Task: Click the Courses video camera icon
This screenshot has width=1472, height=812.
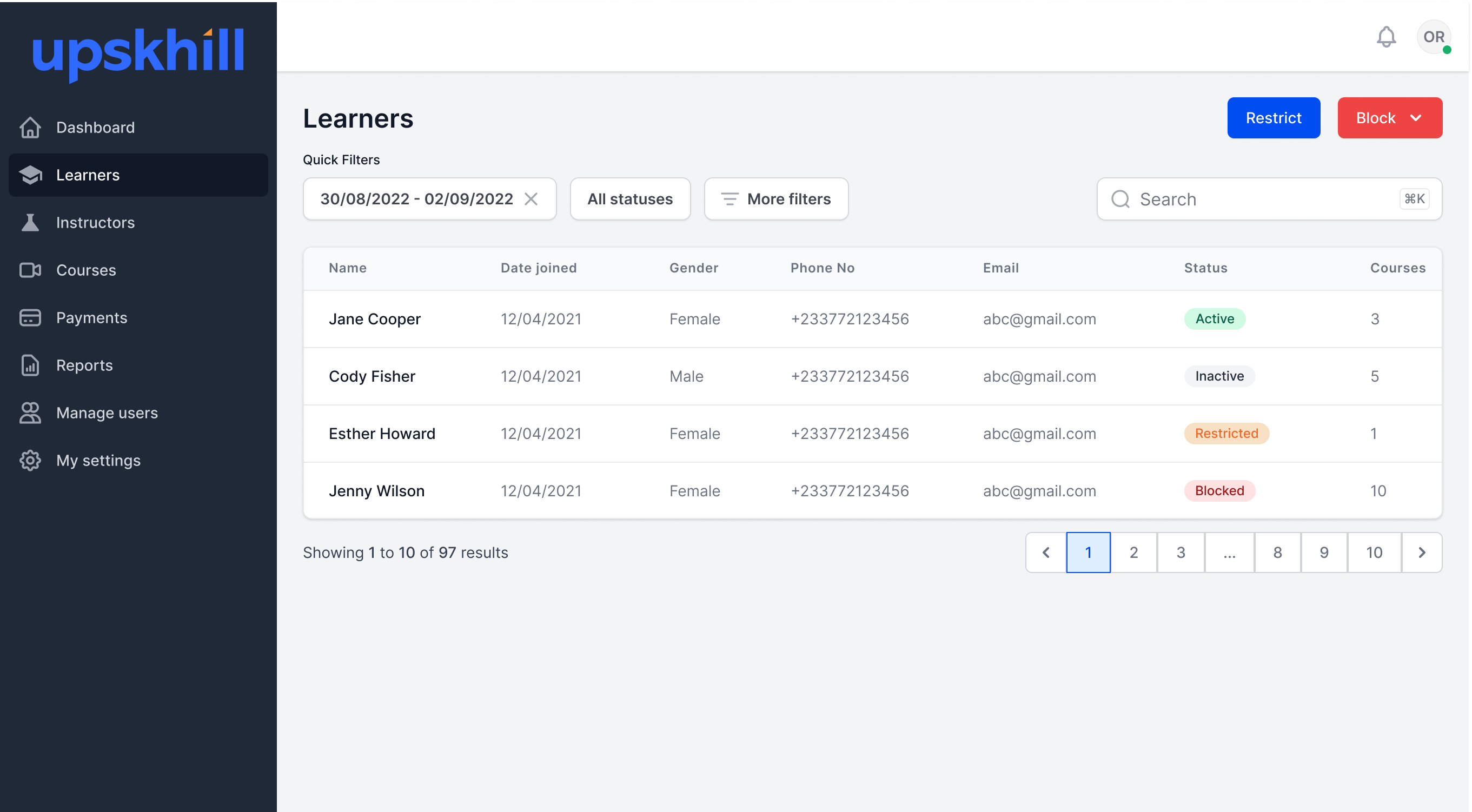Action: click(x=30, y=270)
